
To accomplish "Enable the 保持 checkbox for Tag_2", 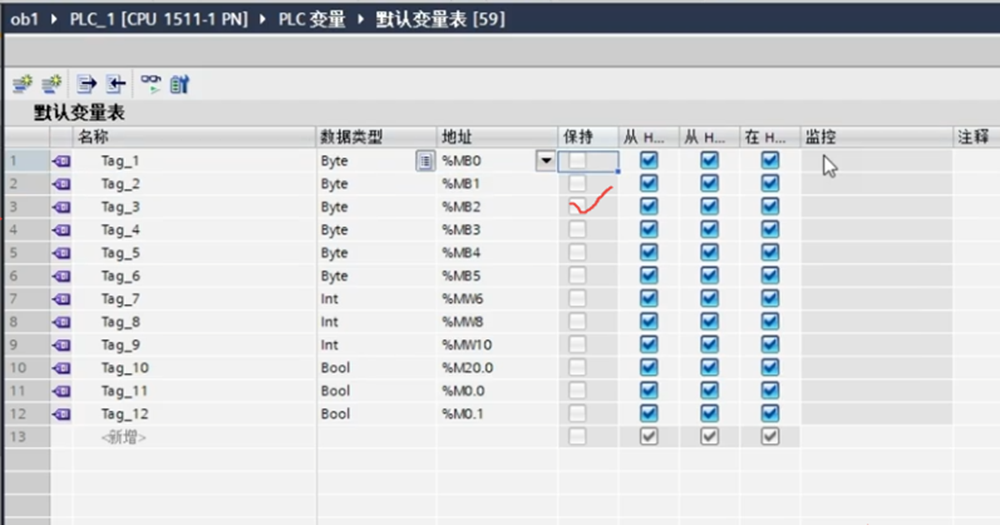I will [578, 184].
